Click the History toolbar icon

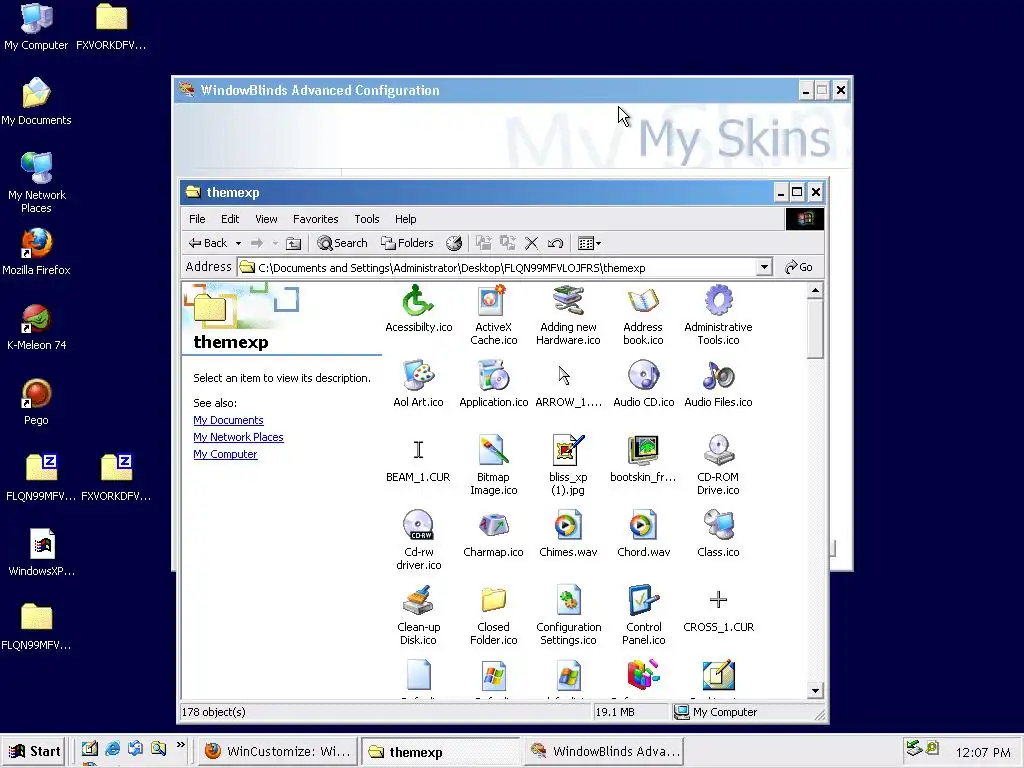(454, 244)
